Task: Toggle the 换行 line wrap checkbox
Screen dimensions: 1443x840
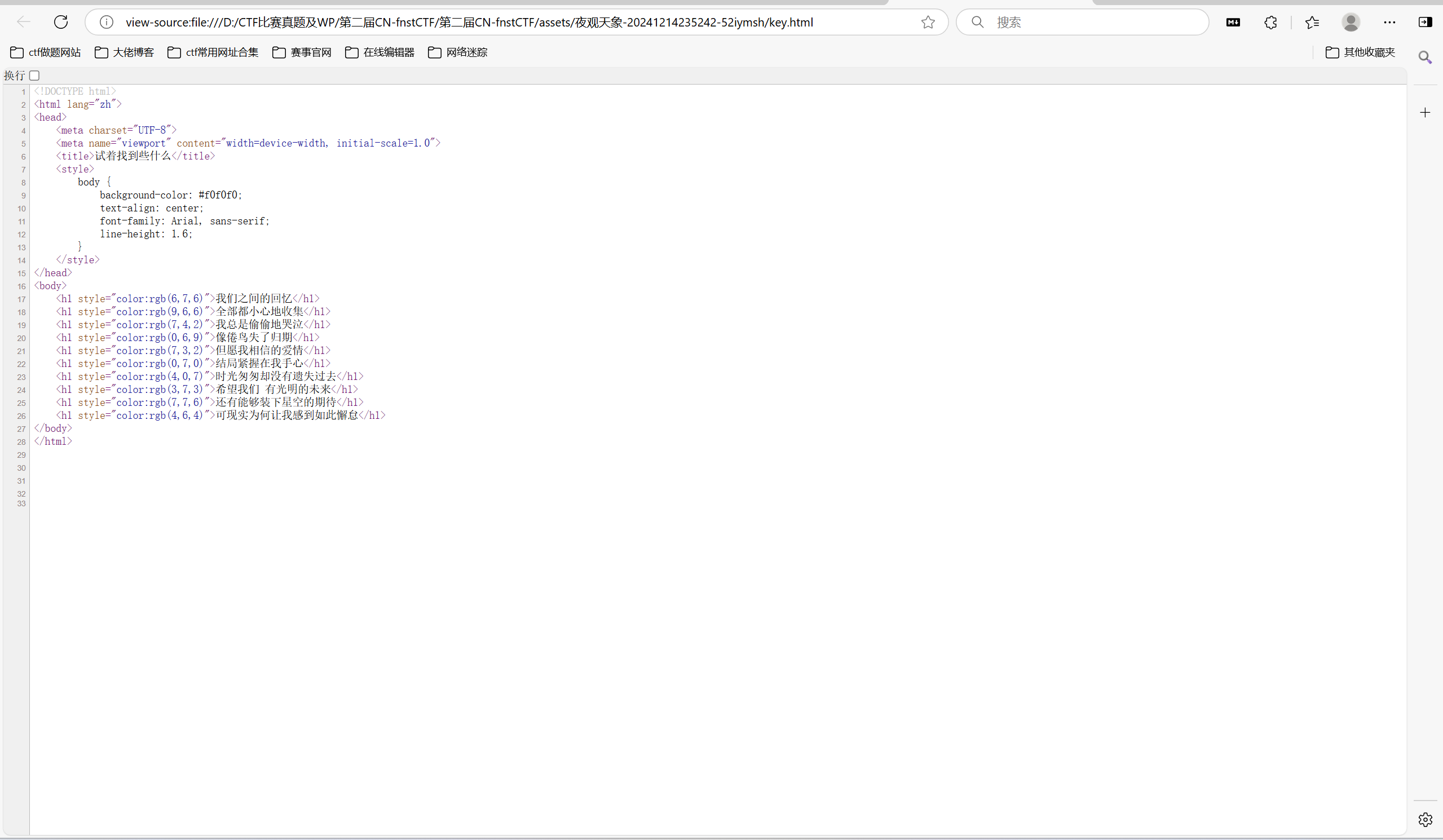Action: coord(34,76)
